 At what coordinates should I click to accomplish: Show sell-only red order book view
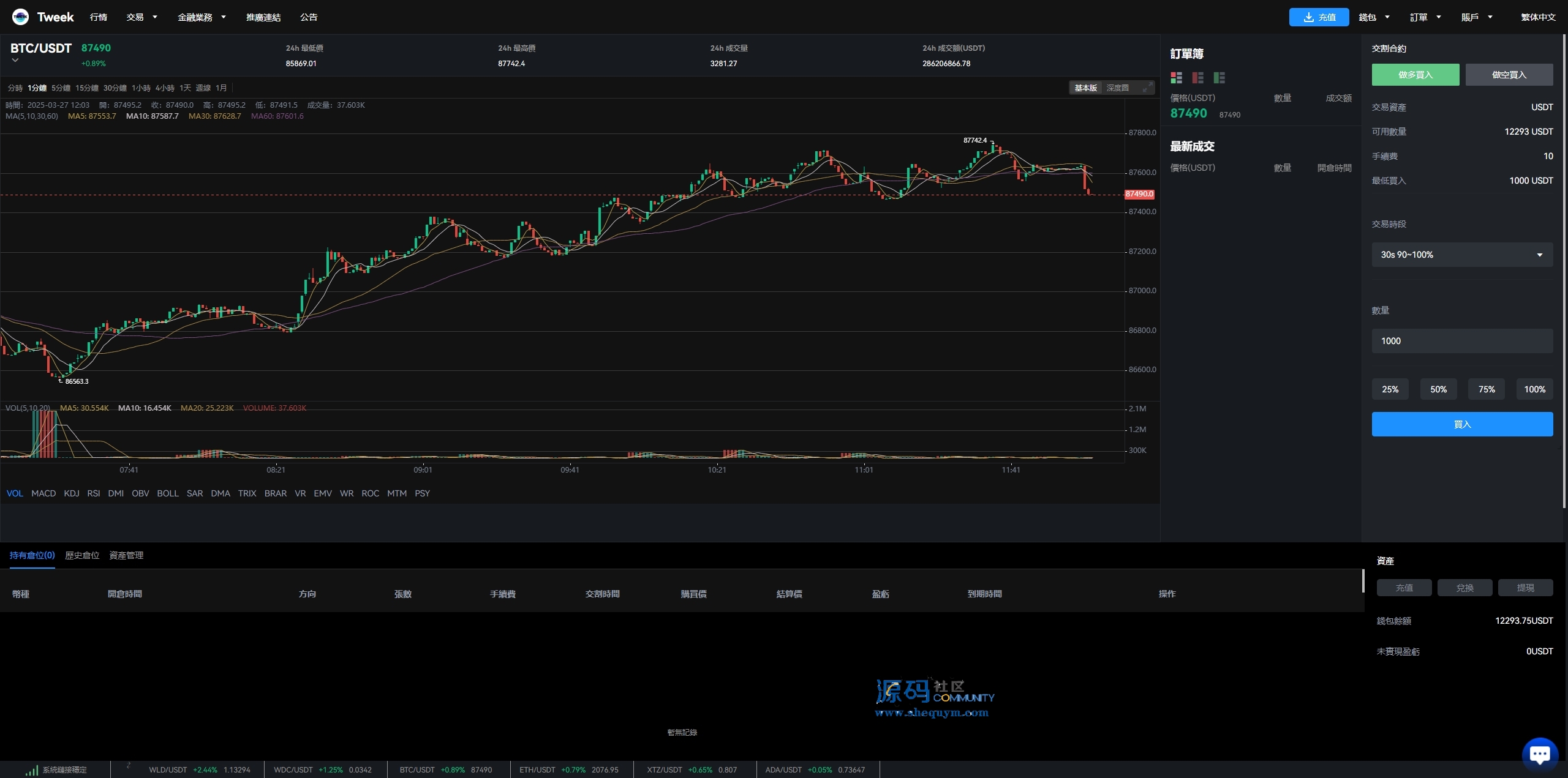point(1197,78)
